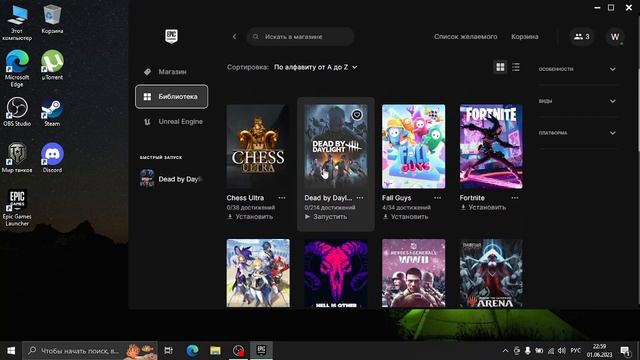Select the Steam desktop shortcut
640x360 pixels.
[x=52, y=111]
